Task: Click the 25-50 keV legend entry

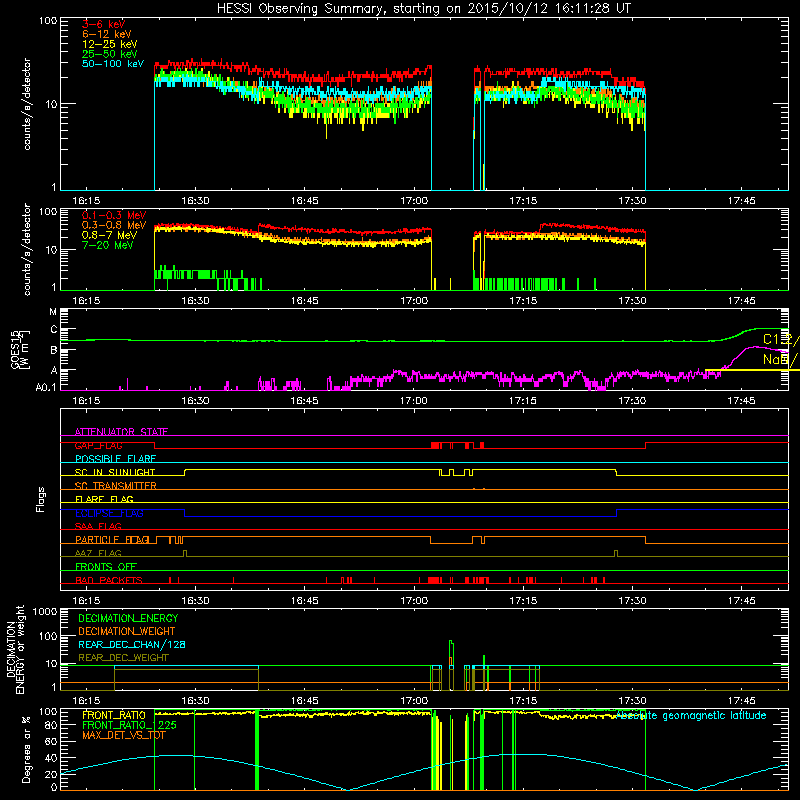Action: 109,54
